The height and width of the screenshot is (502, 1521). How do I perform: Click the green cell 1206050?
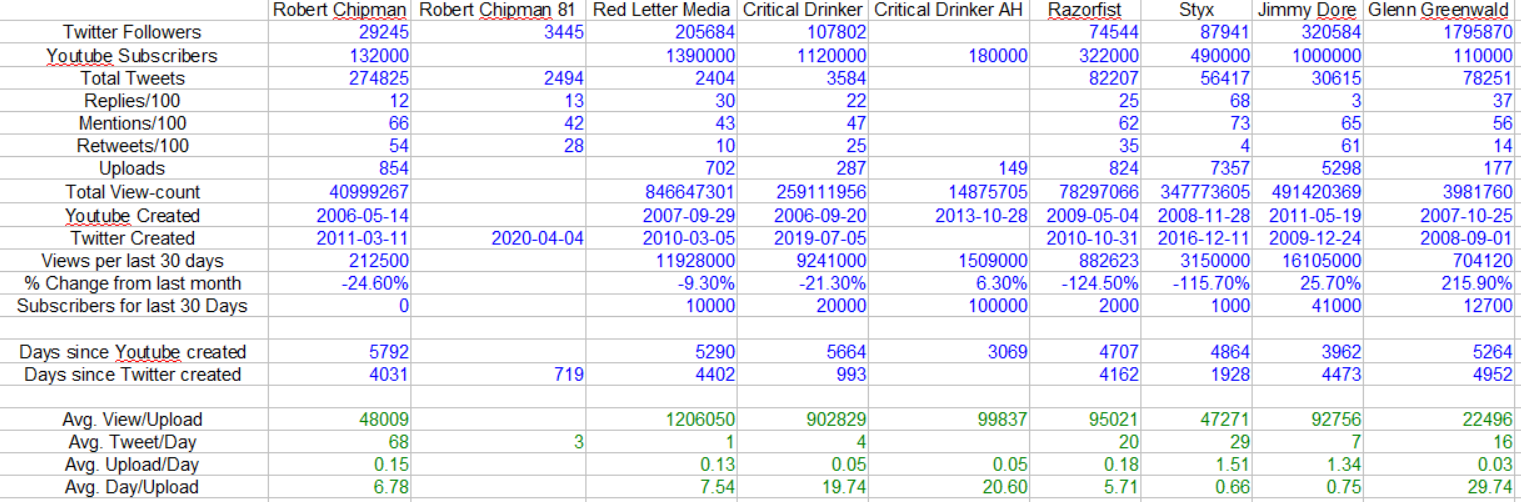662,420
